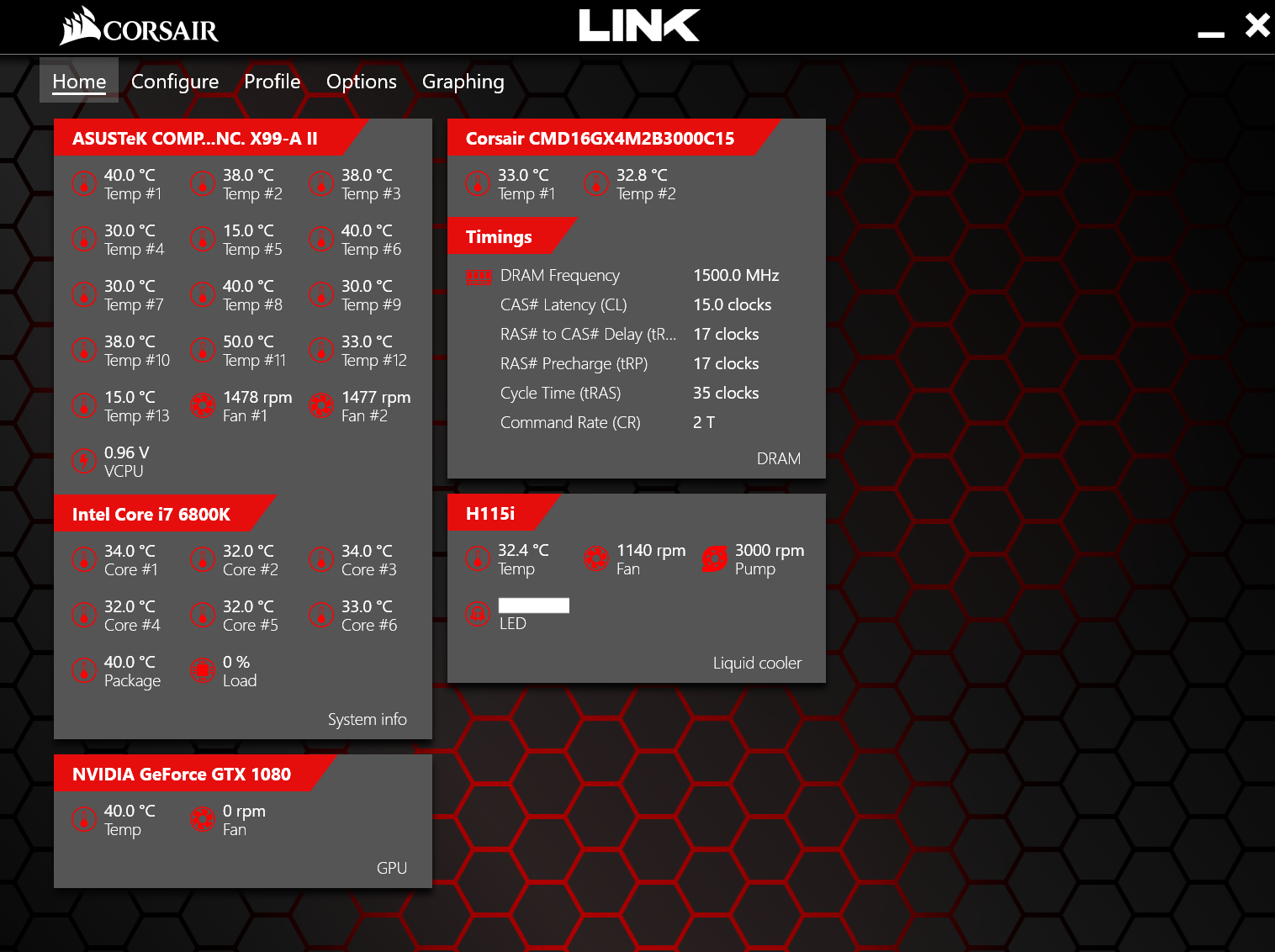Click the Temp #6 thermometer icon
This screenshot has height=952, width=1275.
pos(321,240)
